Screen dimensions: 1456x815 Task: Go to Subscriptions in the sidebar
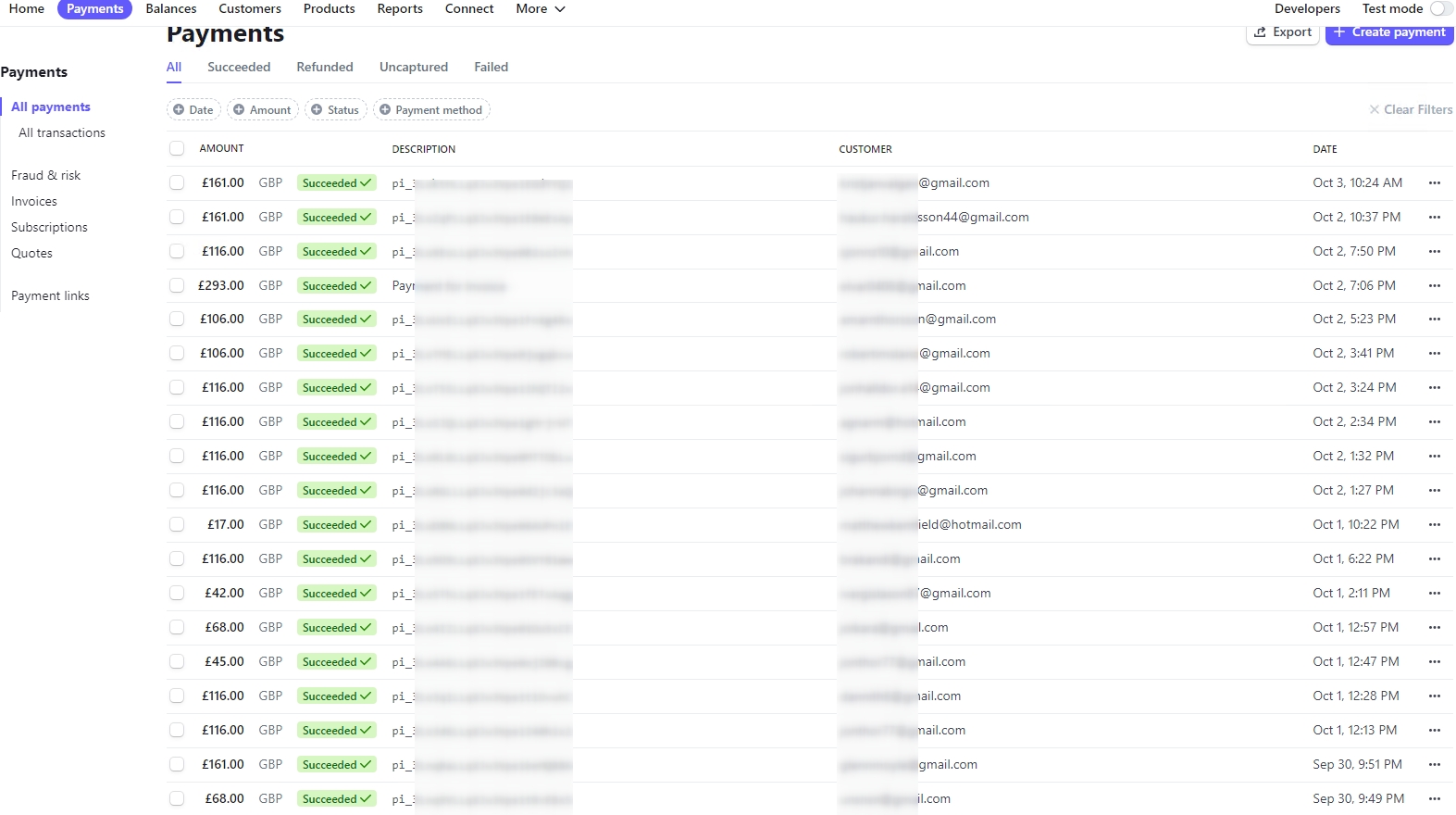[49, 228]
